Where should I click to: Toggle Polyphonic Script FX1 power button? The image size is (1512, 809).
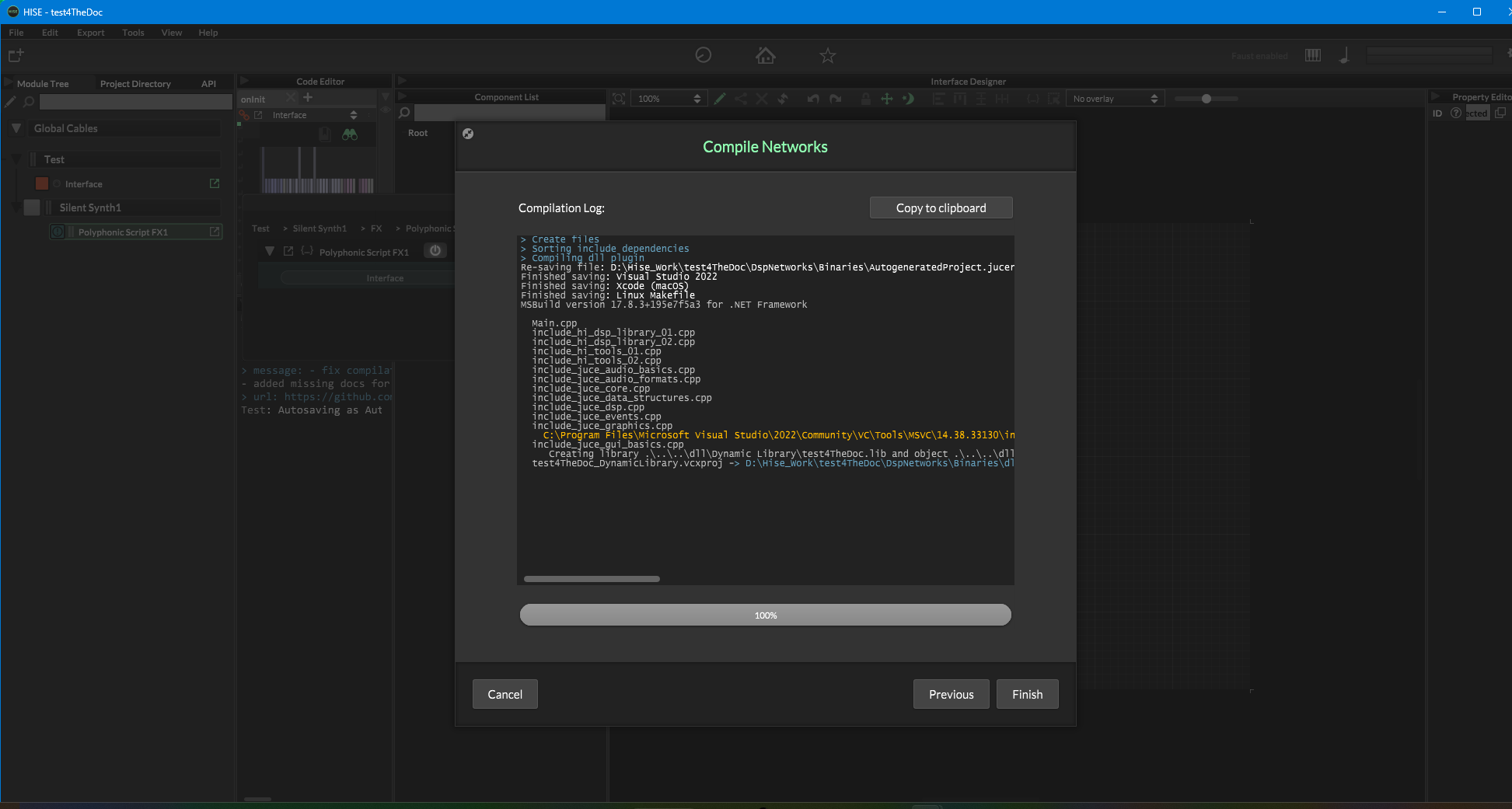[435, 250]
